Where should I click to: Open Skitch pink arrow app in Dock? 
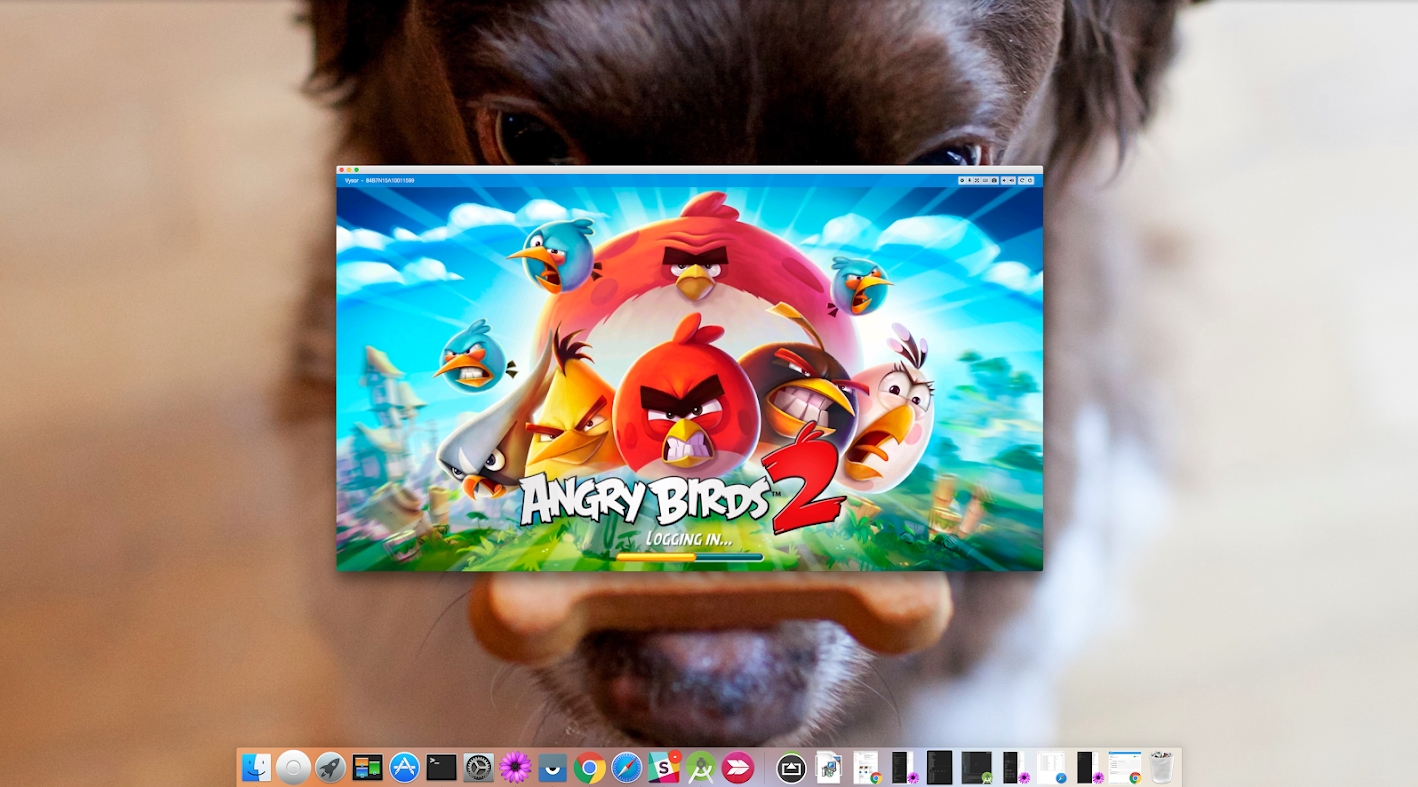[738, 768]
